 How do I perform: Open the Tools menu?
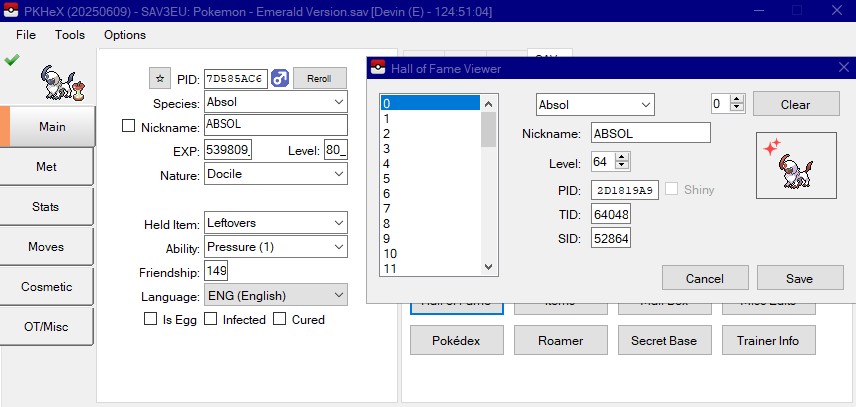click(x=70, y=34)
